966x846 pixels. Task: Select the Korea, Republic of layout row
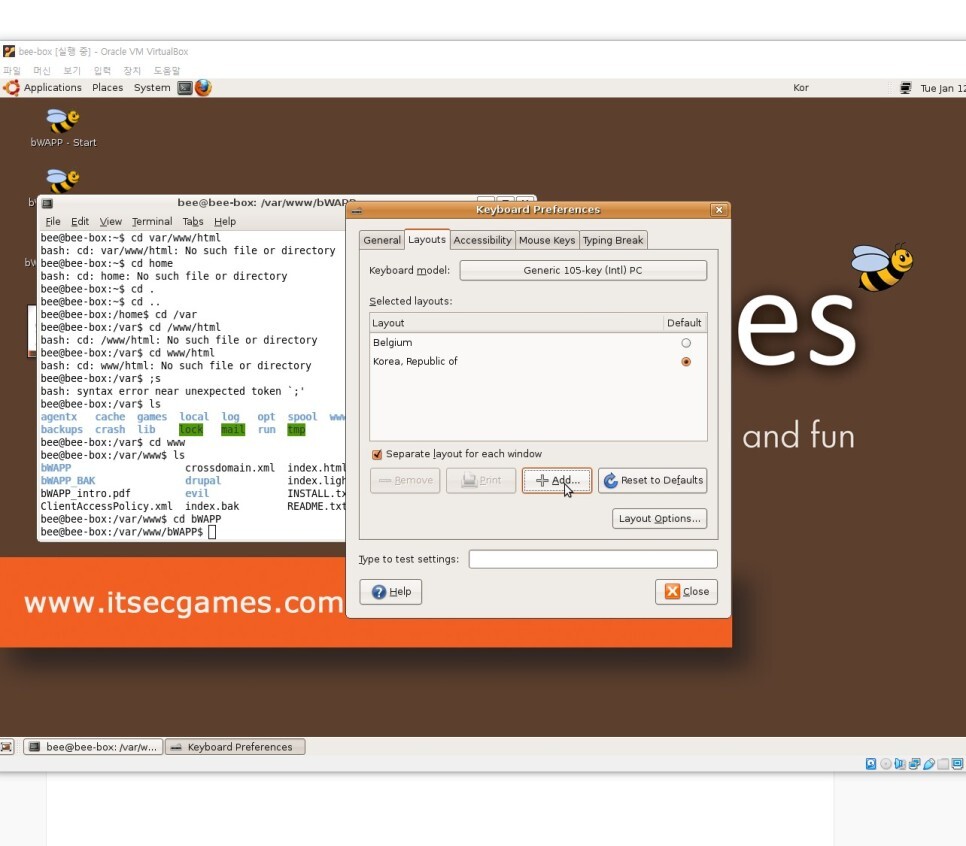click(x=538, y=362)
